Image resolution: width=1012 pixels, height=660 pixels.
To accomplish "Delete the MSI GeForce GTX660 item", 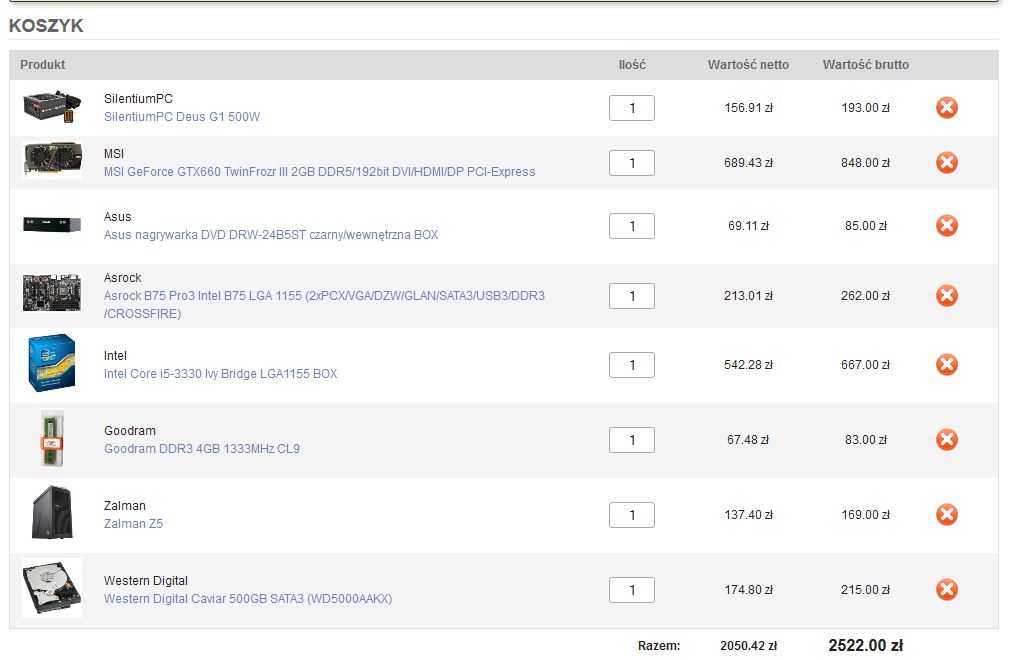I will point(946,163).
